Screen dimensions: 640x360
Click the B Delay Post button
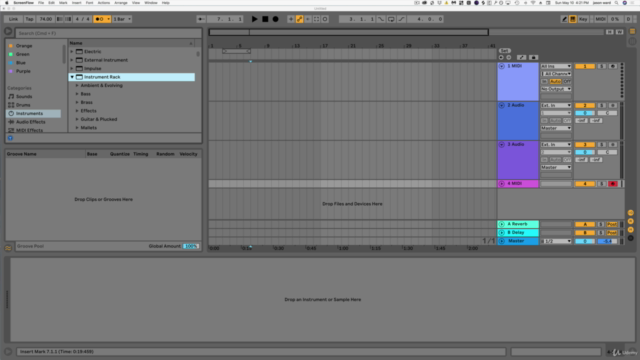[611, 233]
